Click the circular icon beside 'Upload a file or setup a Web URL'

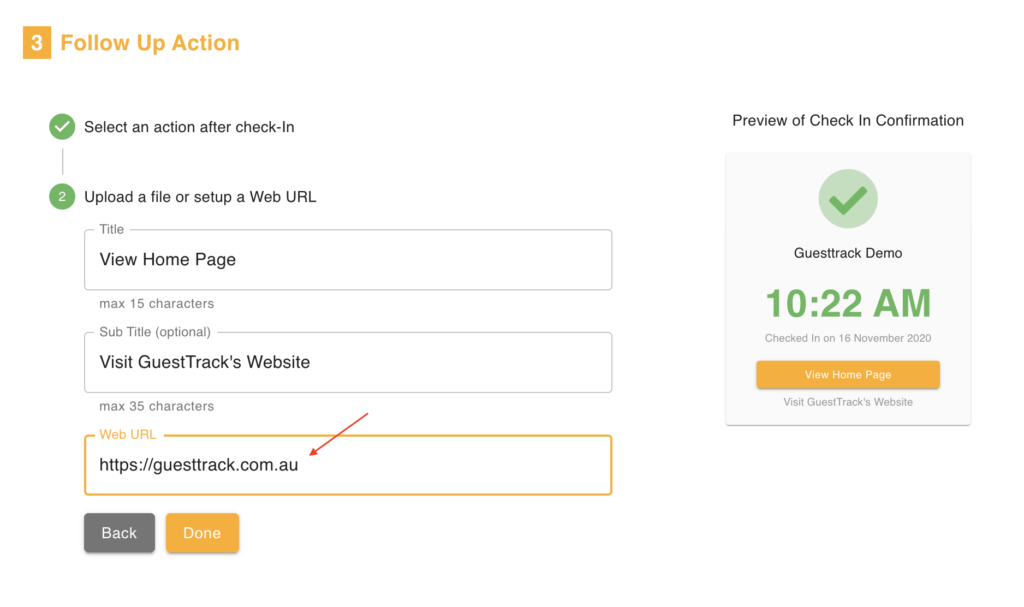61,196
